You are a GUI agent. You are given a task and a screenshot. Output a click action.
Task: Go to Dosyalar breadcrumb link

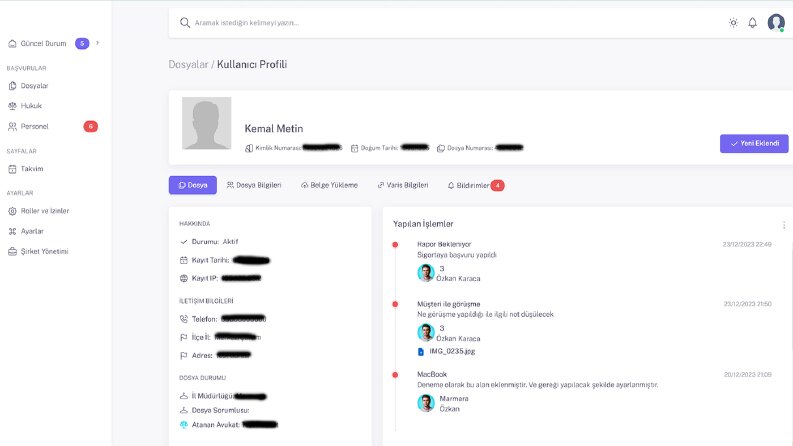click(188, 64)
